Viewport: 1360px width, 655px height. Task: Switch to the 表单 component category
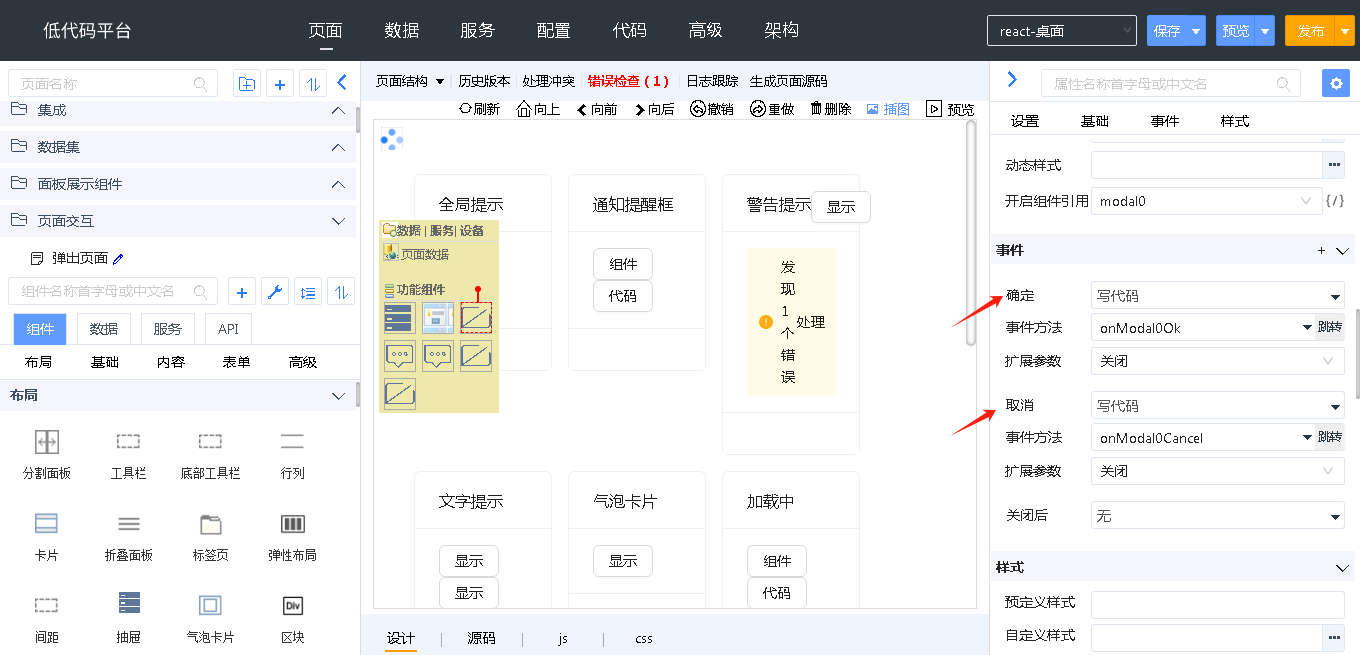point(236,362)
